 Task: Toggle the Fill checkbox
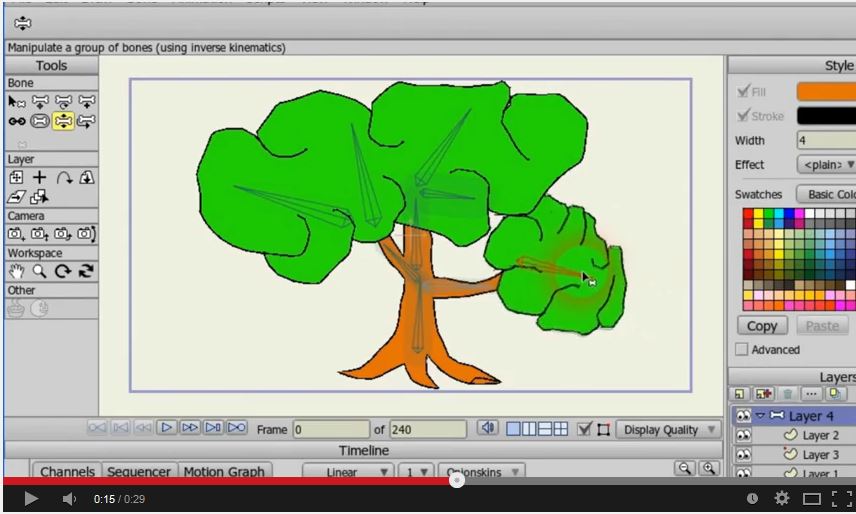[743, 91]
